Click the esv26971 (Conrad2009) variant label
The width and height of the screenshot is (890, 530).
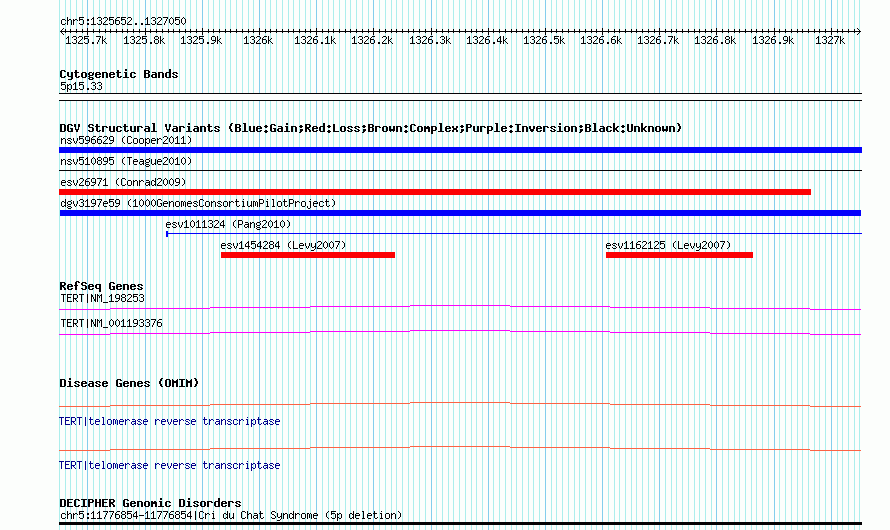123,182
